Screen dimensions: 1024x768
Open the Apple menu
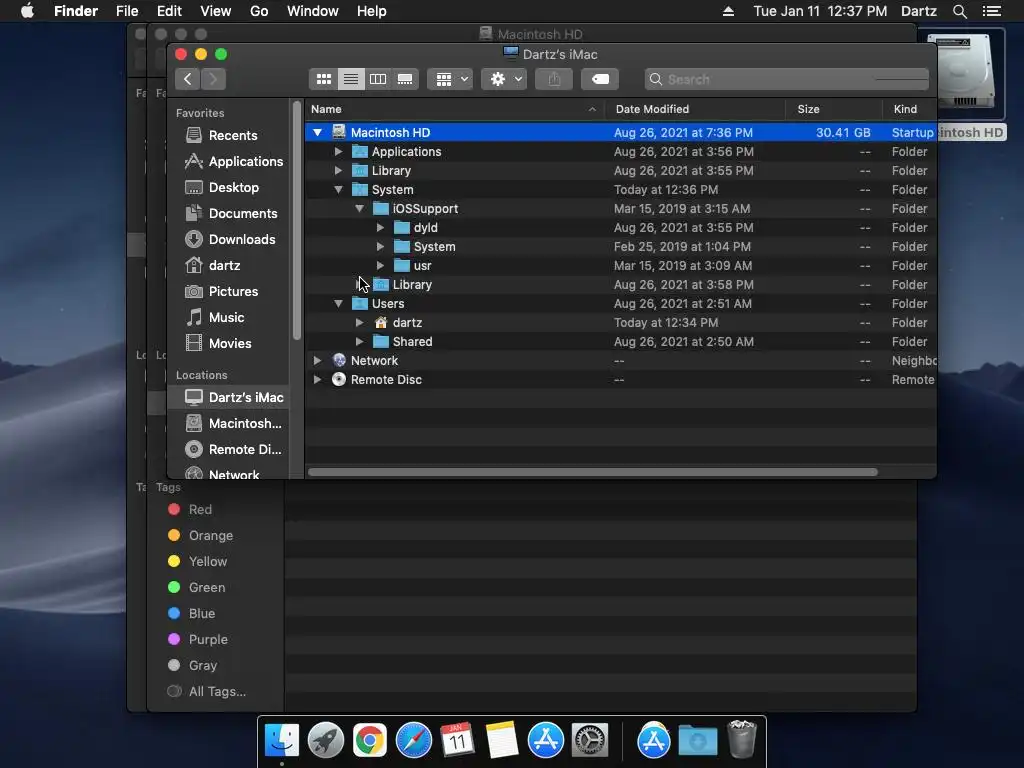(27, 11)
